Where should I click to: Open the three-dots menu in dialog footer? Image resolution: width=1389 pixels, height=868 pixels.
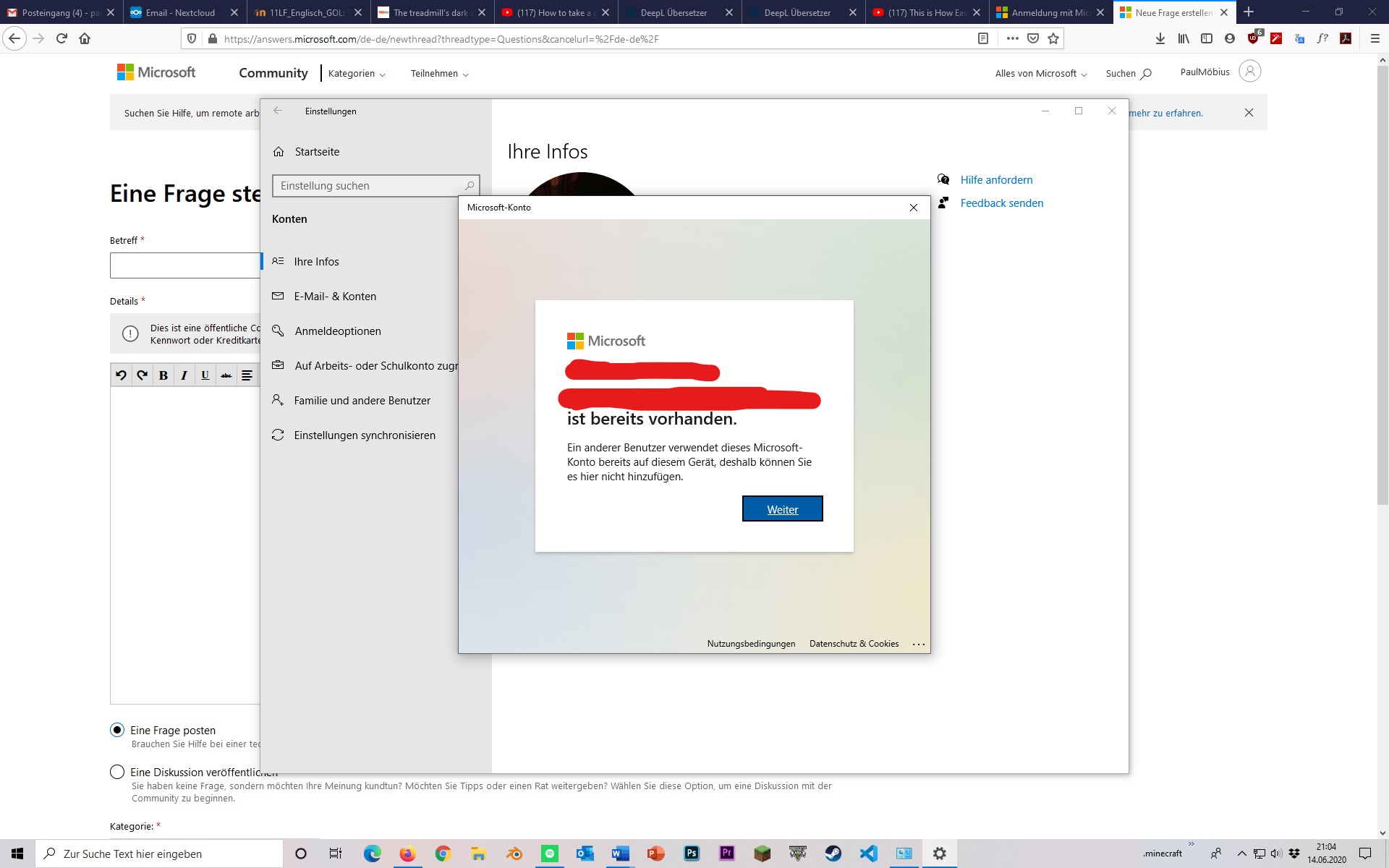[x=919, y=644]
